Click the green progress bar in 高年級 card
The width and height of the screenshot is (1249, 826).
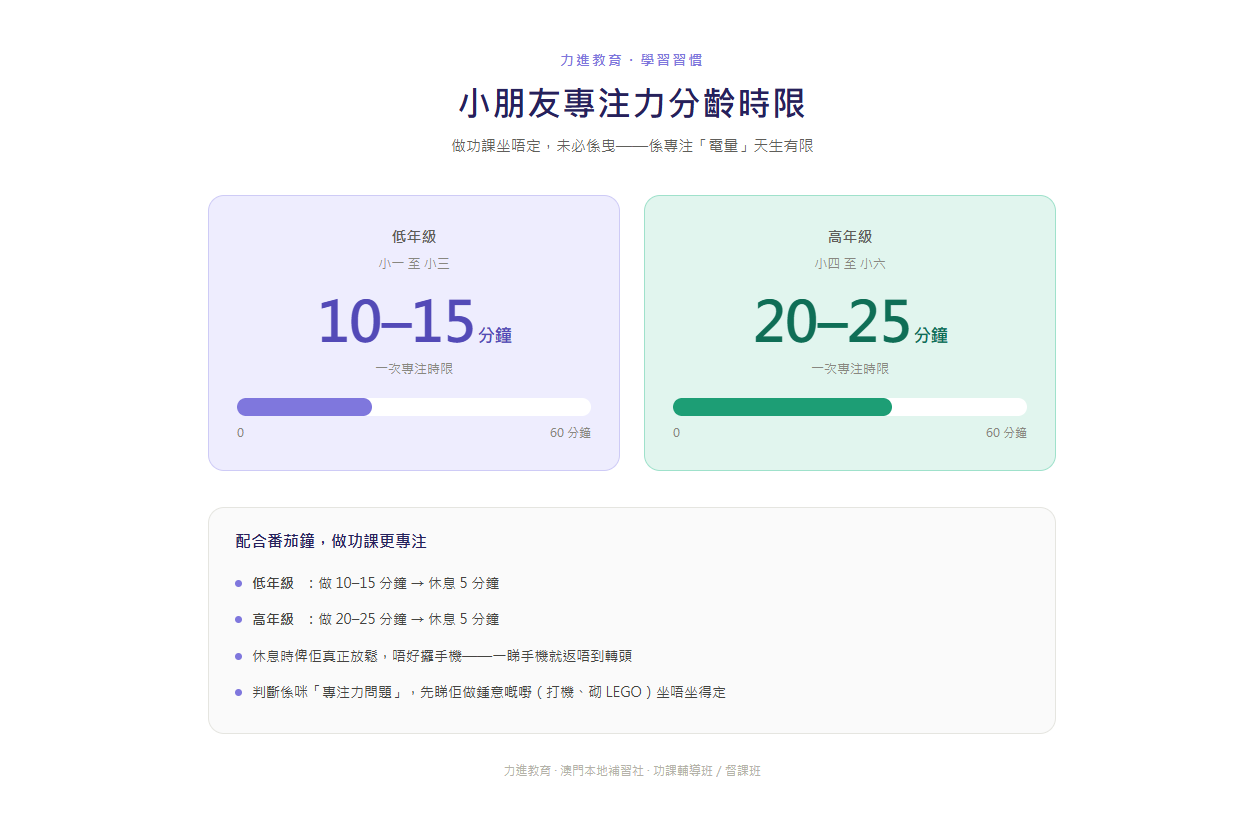pyautogui.click(x=850, y=407)
